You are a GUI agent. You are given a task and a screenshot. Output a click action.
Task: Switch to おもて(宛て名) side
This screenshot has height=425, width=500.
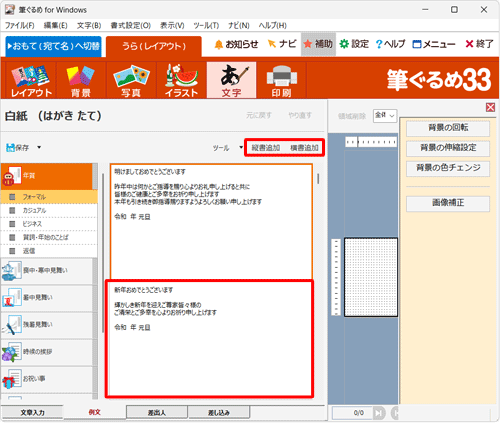[53, 46]
